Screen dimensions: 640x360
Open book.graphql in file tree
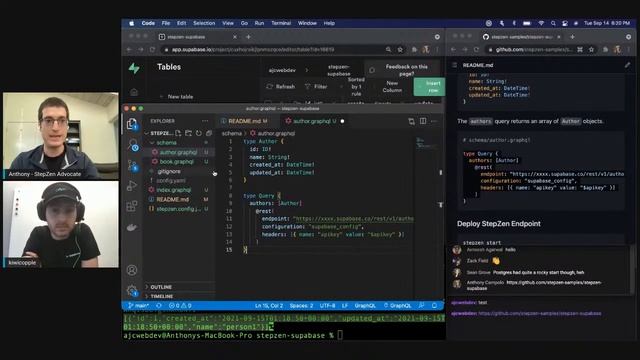(177, 162)
